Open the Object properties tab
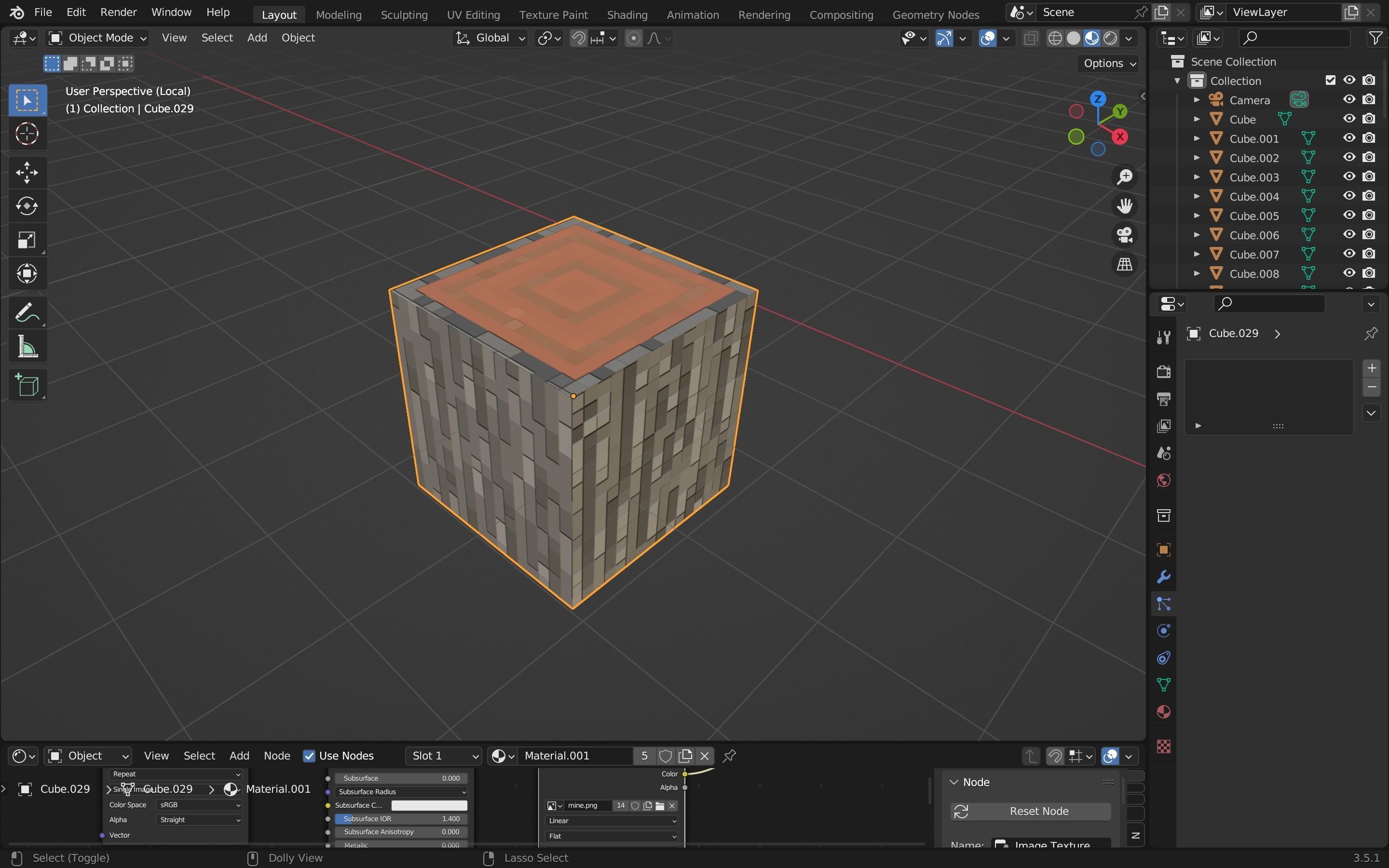Screen dimensions: 1389x868 pos(1163,549)
